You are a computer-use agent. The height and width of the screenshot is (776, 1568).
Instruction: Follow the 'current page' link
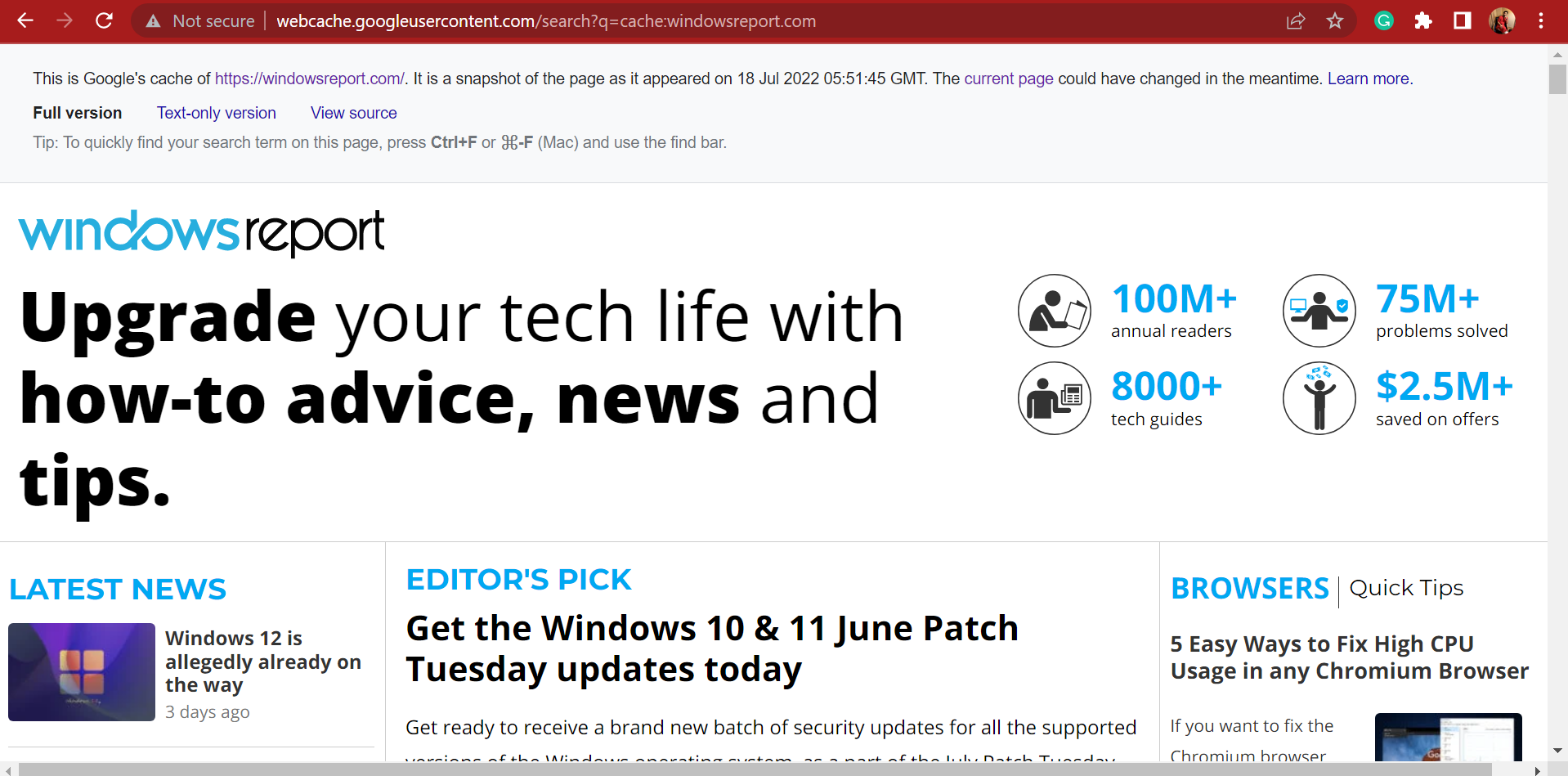coord(1009,78)
